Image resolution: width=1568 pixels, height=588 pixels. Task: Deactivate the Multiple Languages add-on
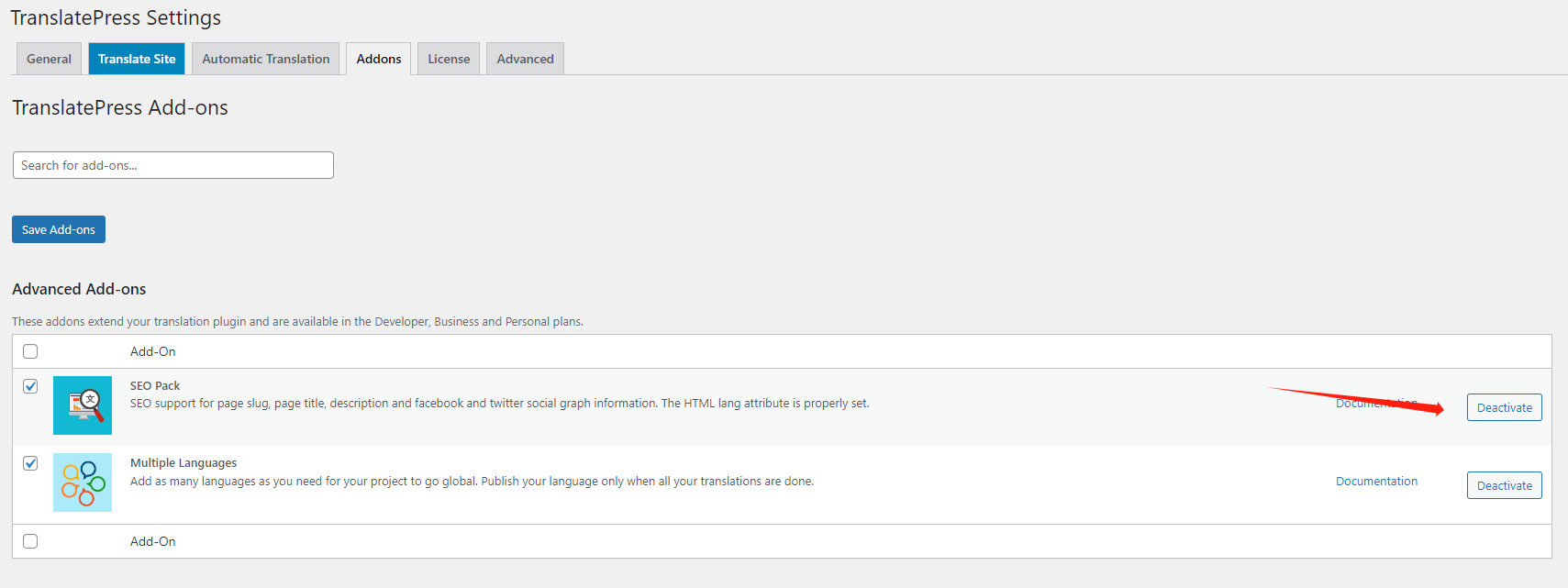(1504, 485)
